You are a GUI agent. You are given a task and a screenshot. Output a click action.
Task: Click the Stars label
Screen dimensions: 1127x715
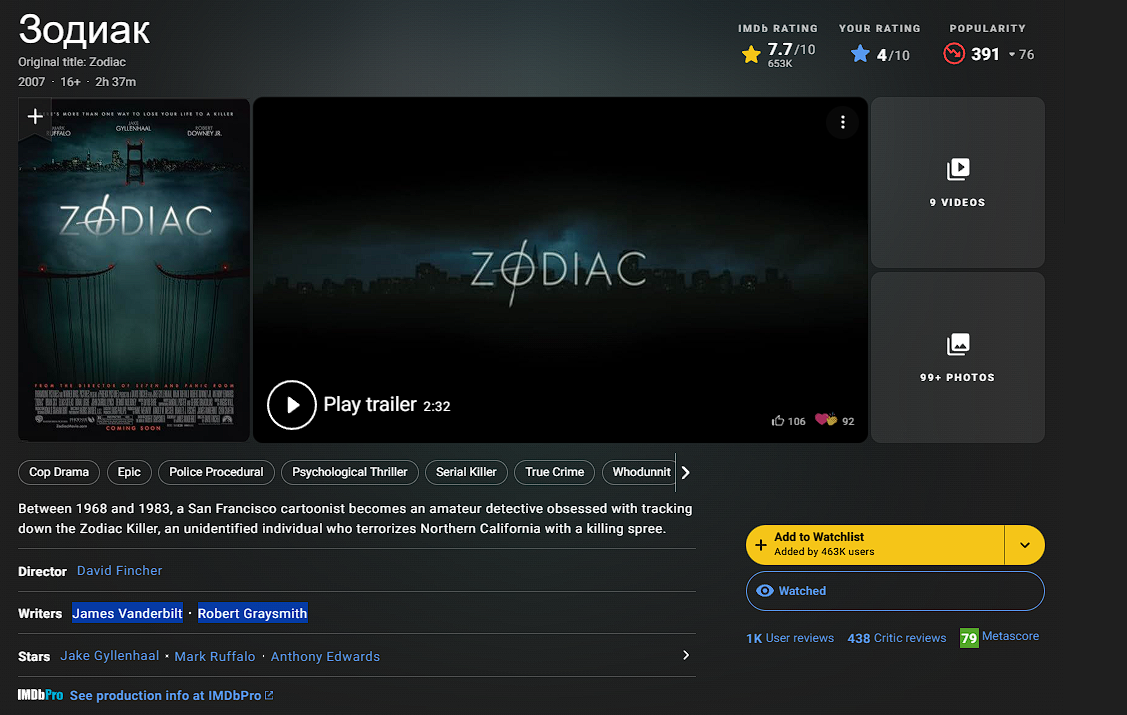click(x=34, y=657)
